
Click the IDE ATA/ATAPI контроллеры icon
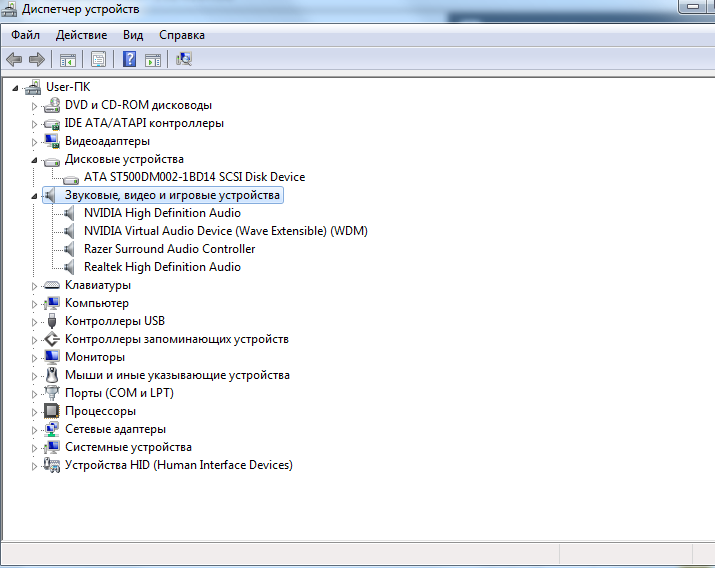(52, 123)
